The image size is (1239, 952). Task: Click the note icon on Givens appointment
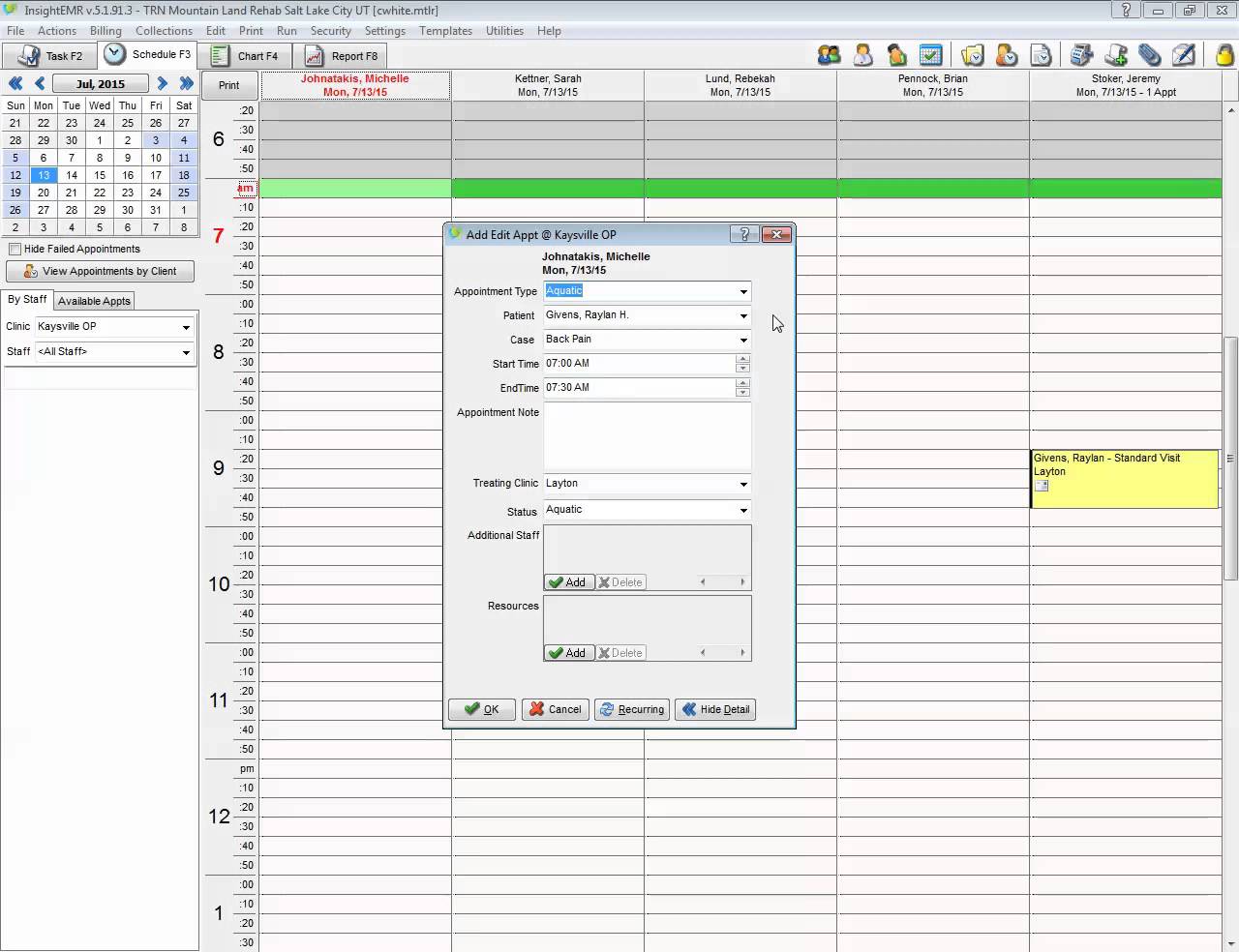click(x=1042, y=486)
